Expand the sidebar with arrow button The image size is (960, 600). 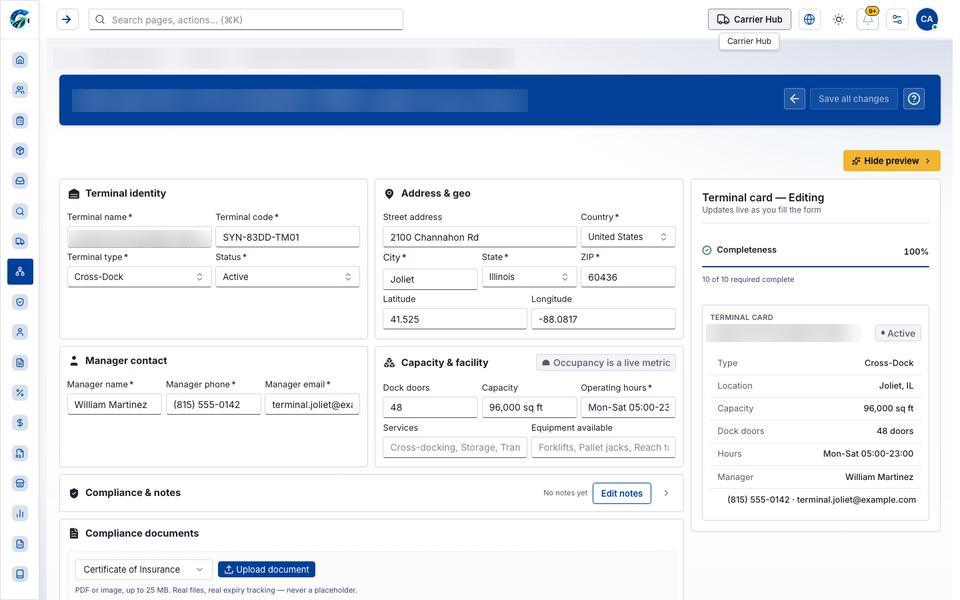(x=67, y=19)
